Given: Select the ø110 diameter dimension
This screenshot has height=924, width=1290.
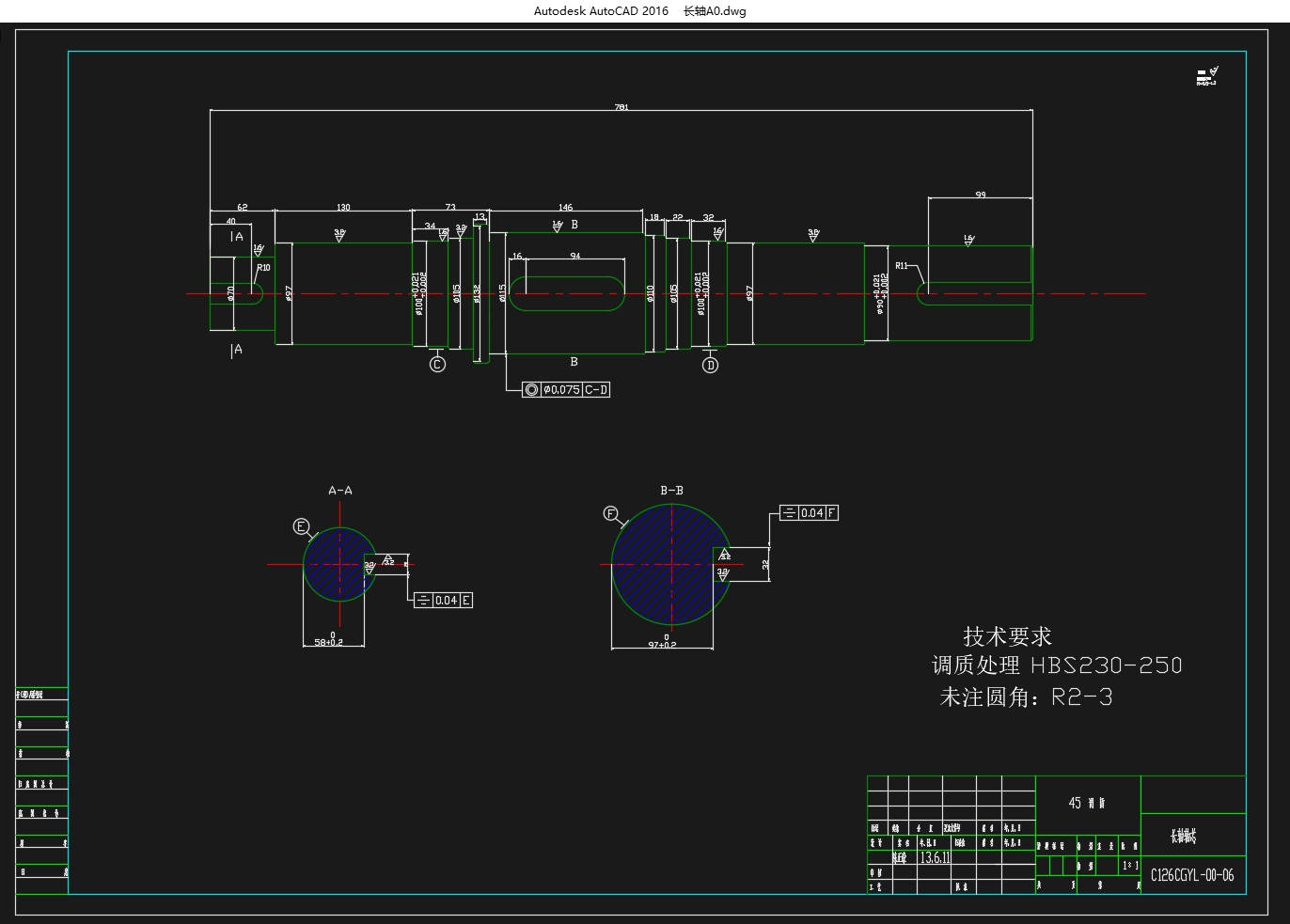Looking at the screenshot, I should (x=651, y=294).
